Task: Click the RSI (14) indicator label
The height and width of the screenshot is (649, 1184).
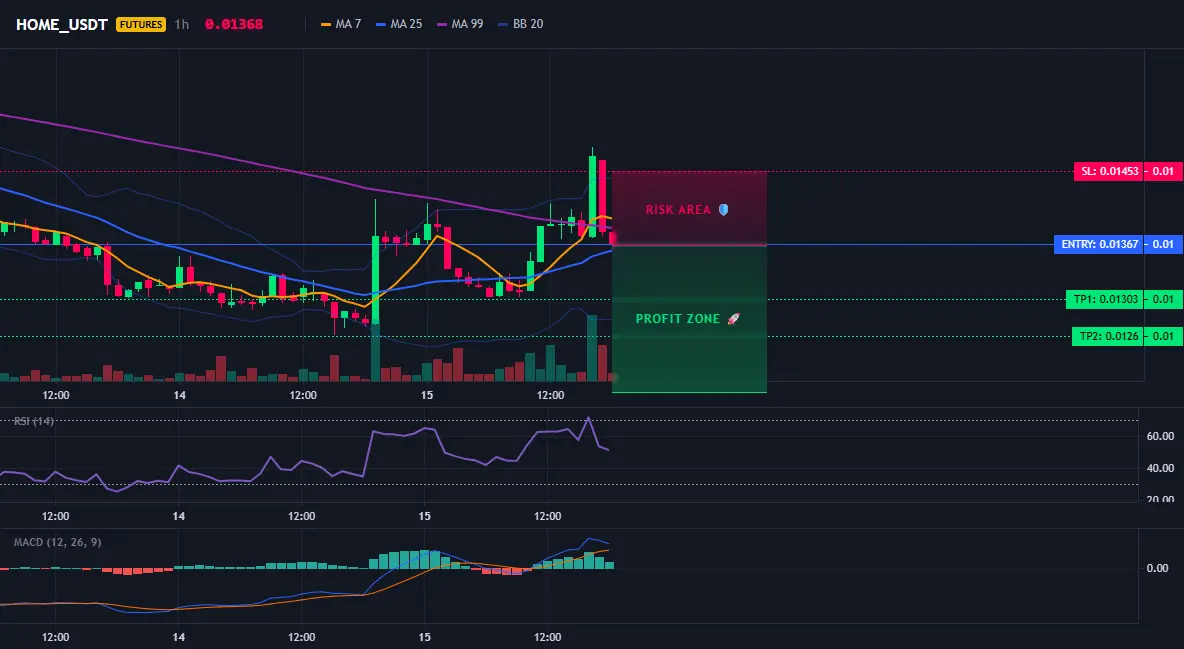Action: click(34, 421)
